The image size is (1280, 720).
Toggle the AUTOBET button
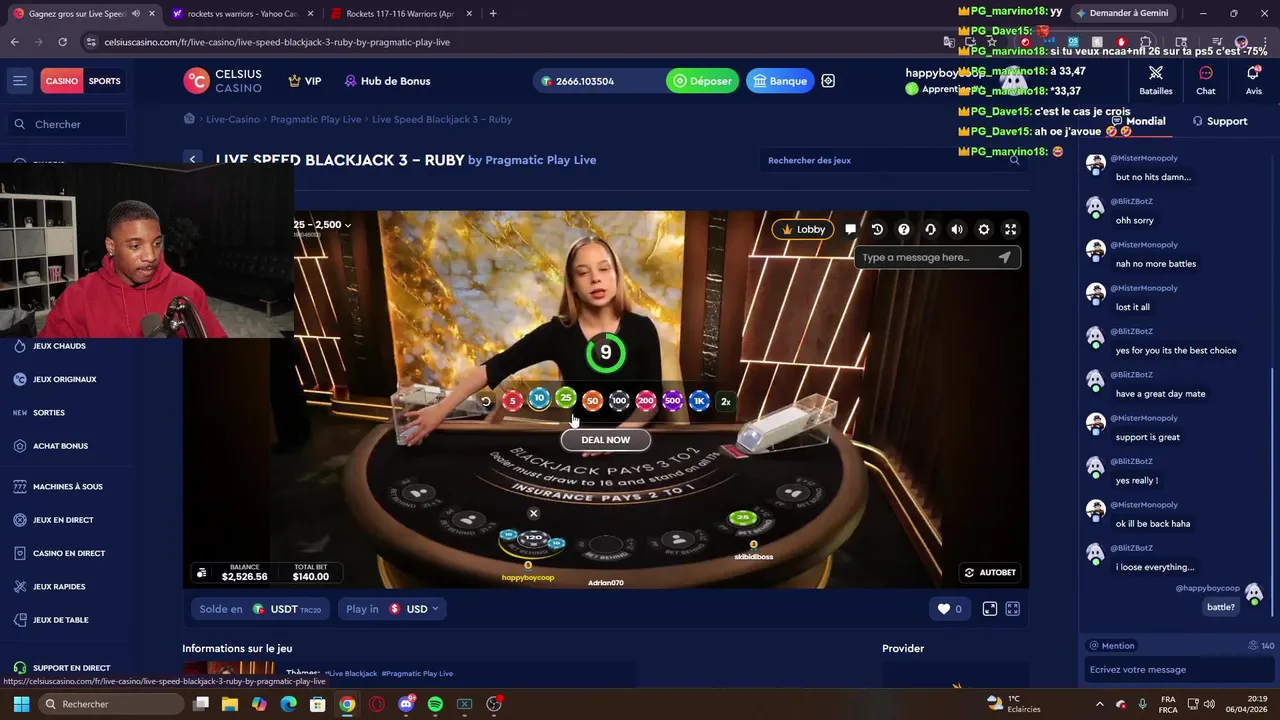(990, 573)
